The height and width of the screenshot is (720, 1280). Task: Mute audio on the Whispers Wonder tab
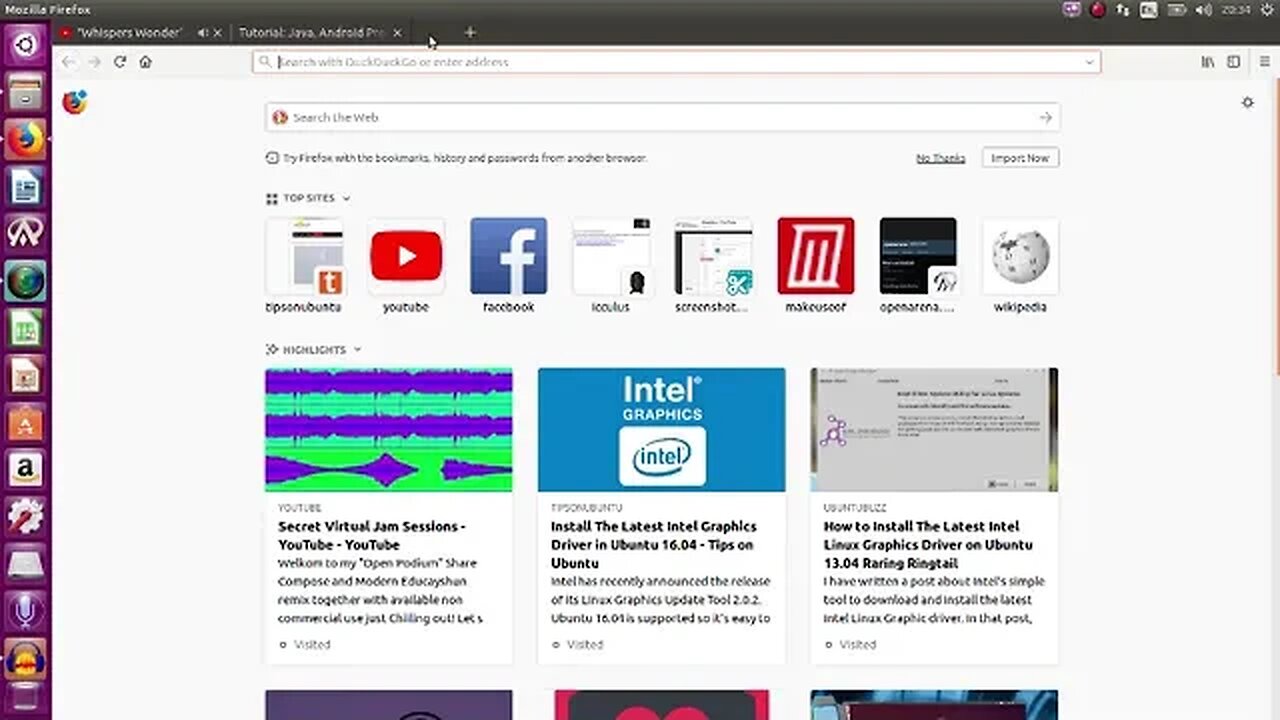click(x=203, y=33)
